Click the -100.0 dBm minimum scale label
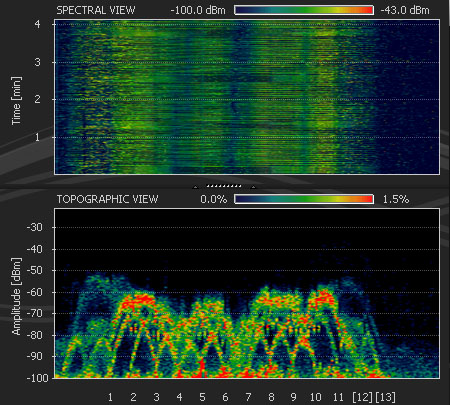 point(198,10)
